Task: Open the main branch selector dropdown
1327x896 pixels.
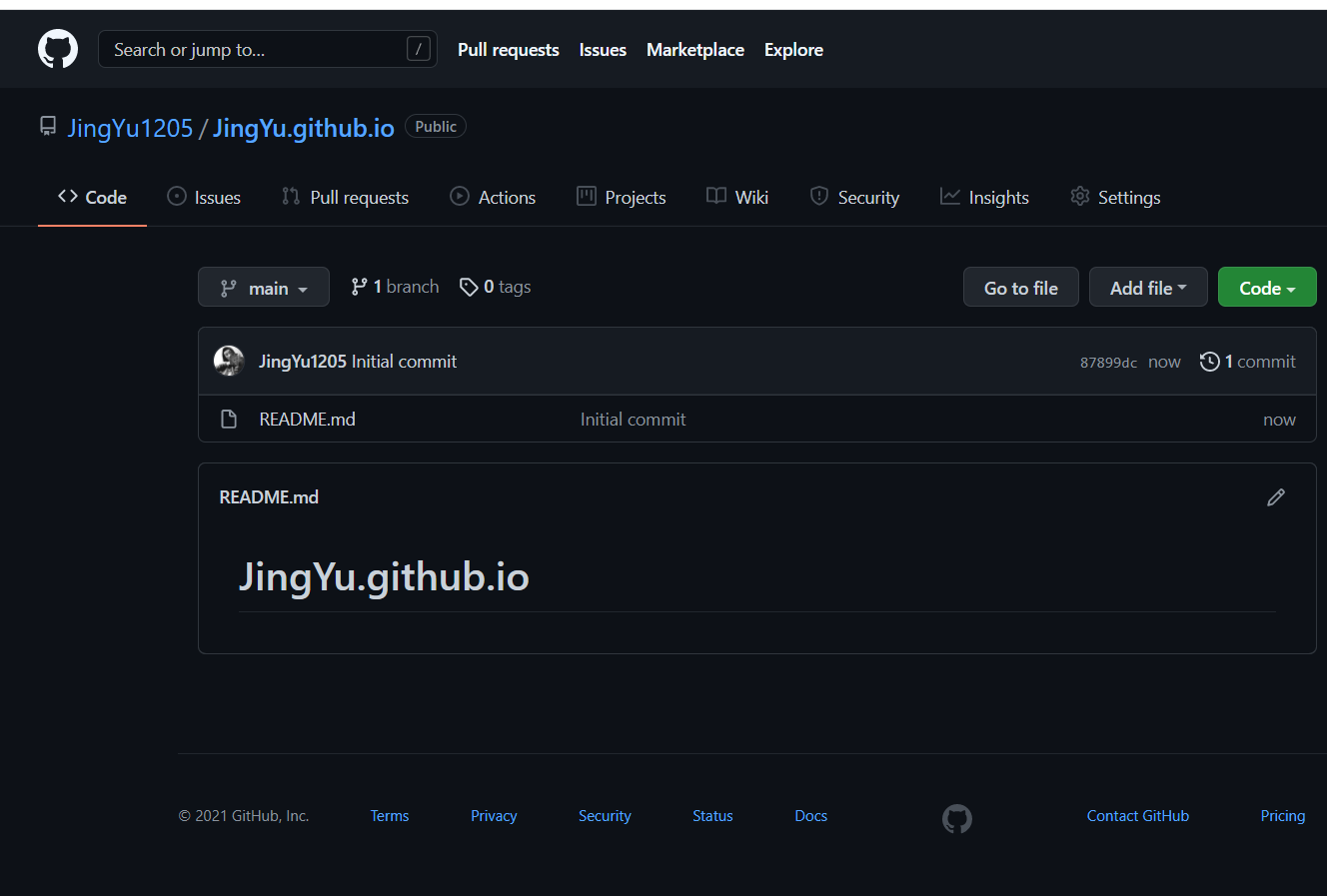Action: (x=264, y=288)
